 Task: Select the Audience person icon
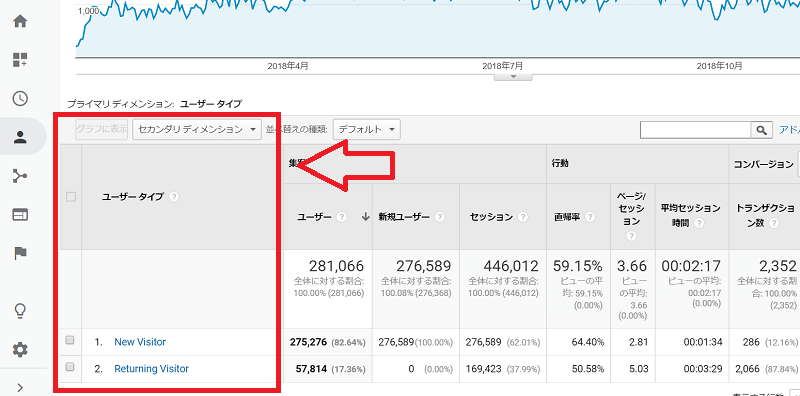(x=20, y=137)
